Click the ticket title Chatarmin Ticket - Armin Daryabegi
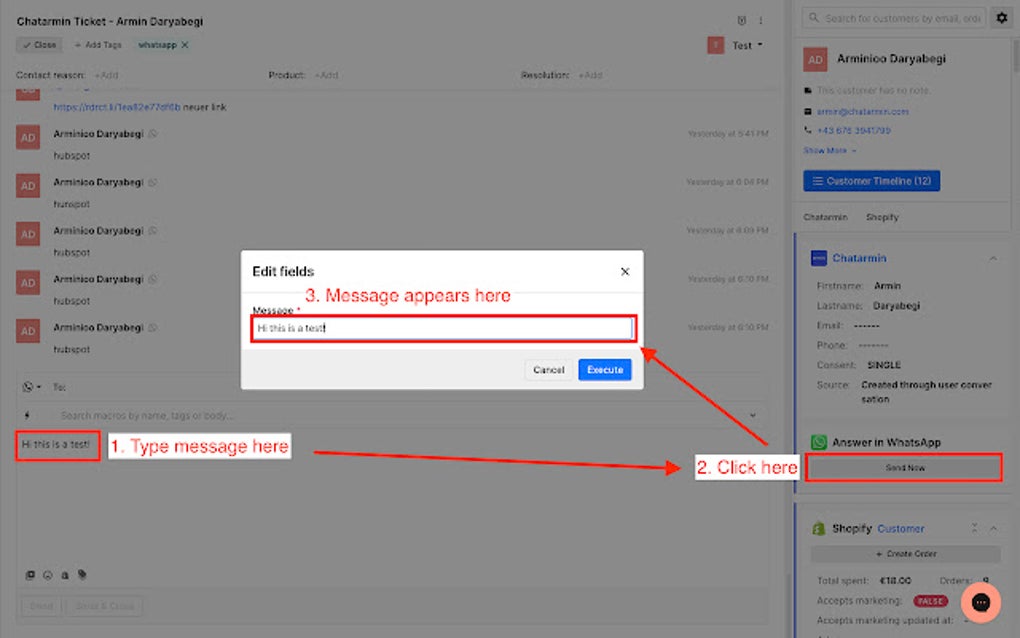 coord(110,21)
